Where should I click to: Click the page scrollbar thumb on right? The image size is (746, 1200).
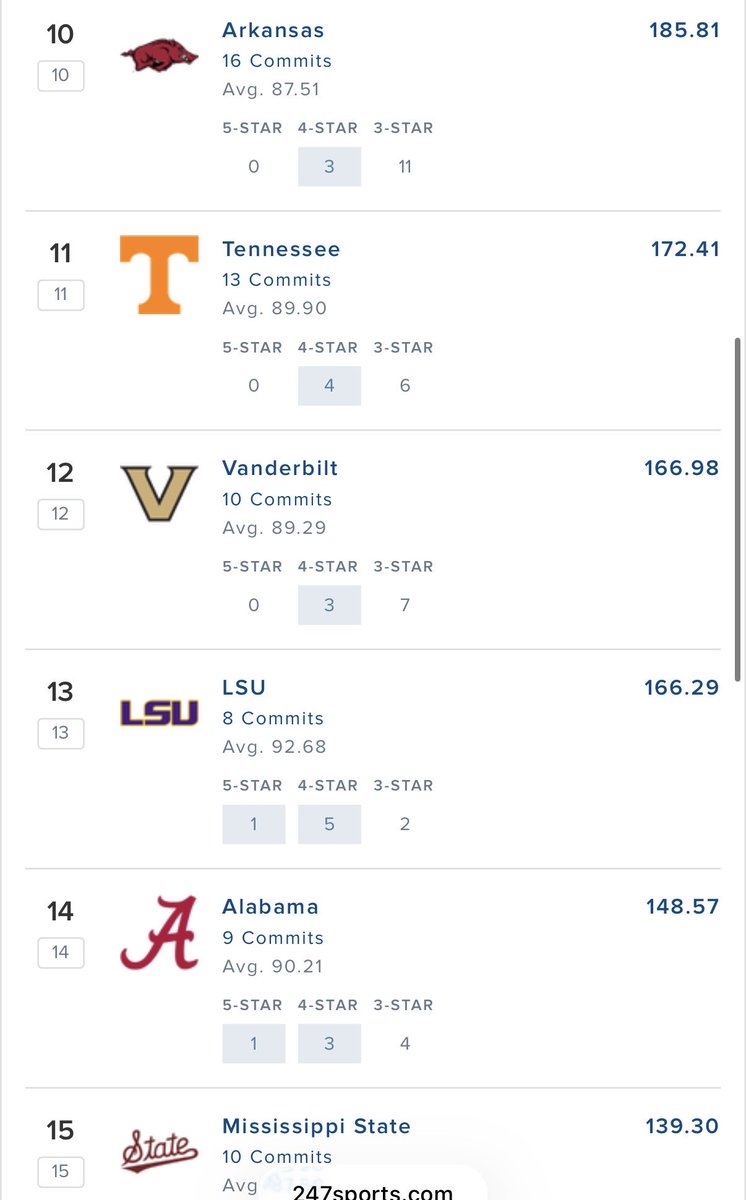(x=738, y=510)
